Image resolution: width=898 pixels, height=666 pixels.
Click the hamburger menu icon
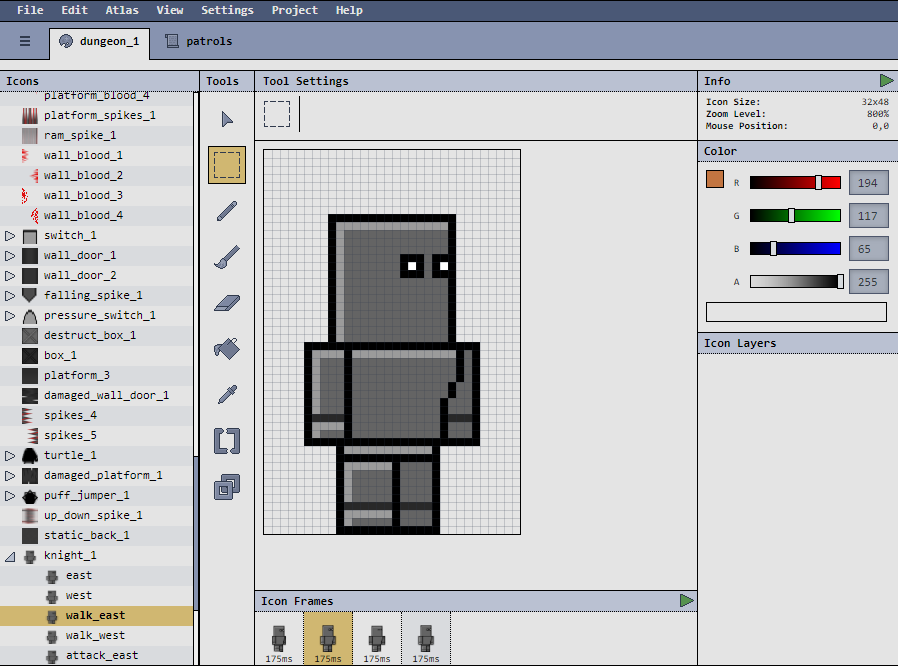click(x=25, y=41)
